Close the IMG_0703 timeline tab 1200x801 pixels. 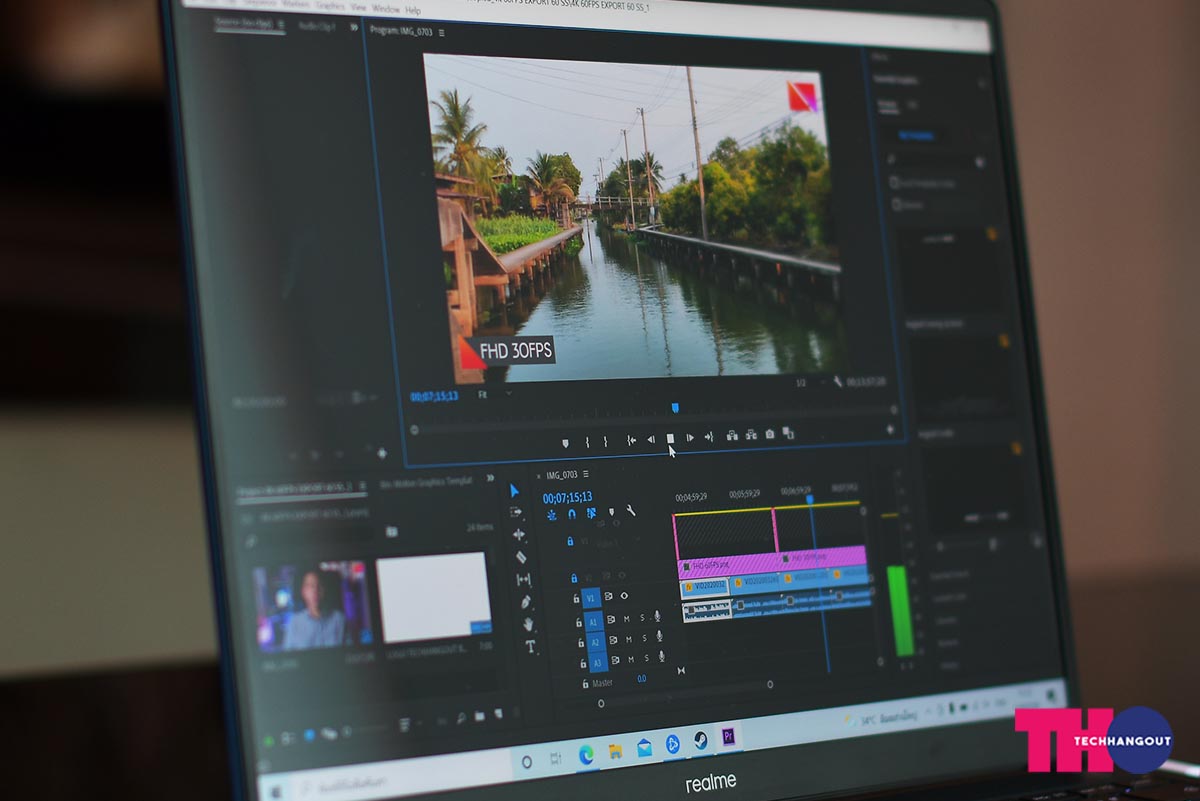coord(539,475)
